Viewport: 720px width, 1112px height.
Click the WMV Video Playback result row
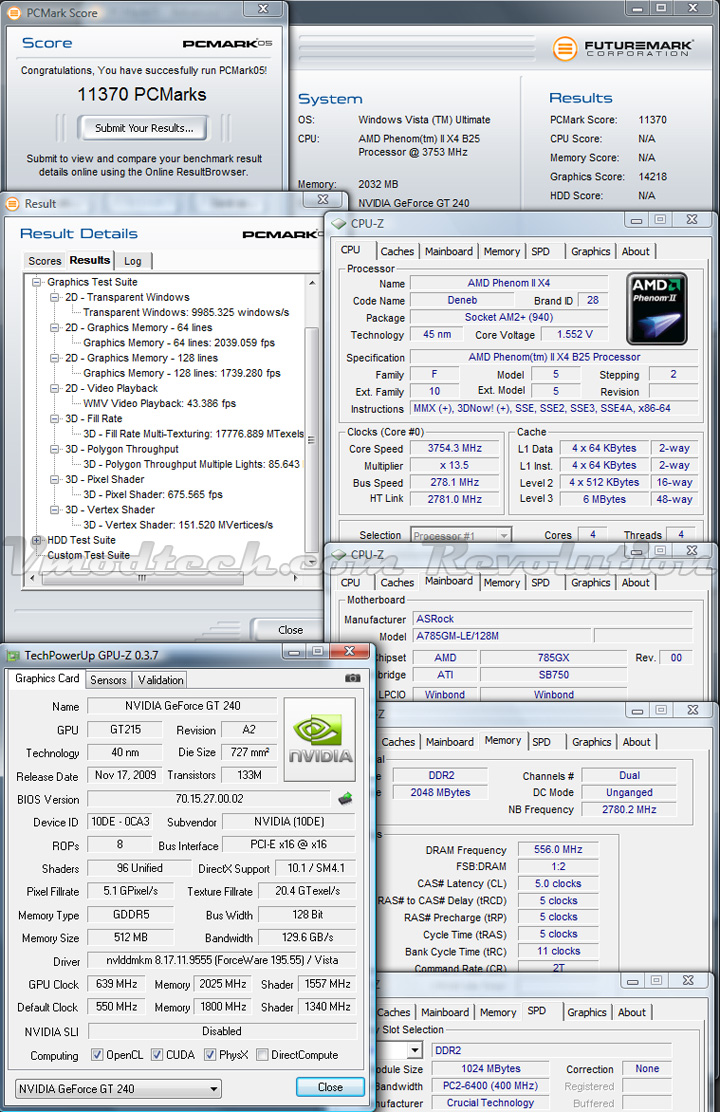pyautogui.click(x=160, y=404)
